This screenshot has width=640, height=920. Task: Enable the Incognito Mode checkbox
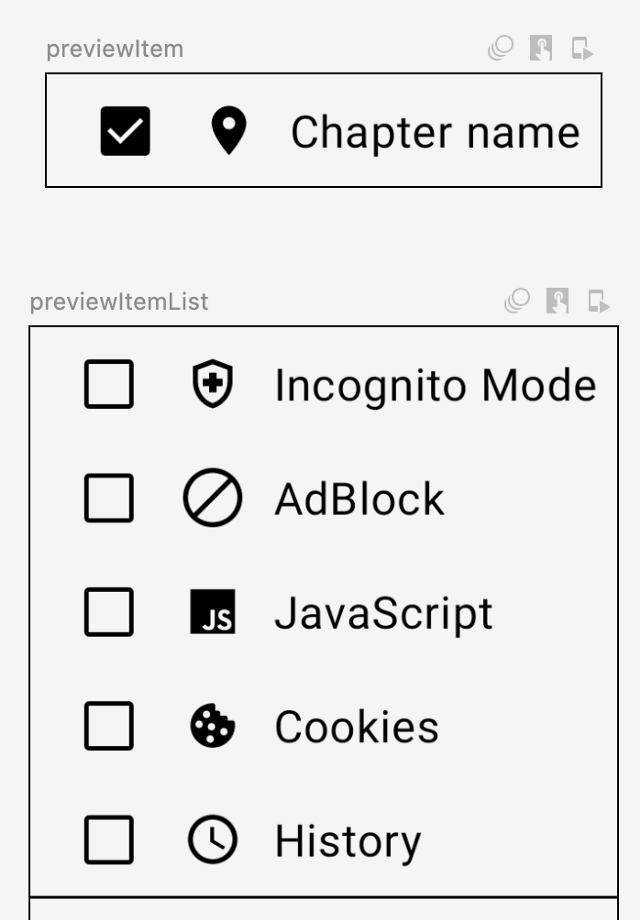109,385
